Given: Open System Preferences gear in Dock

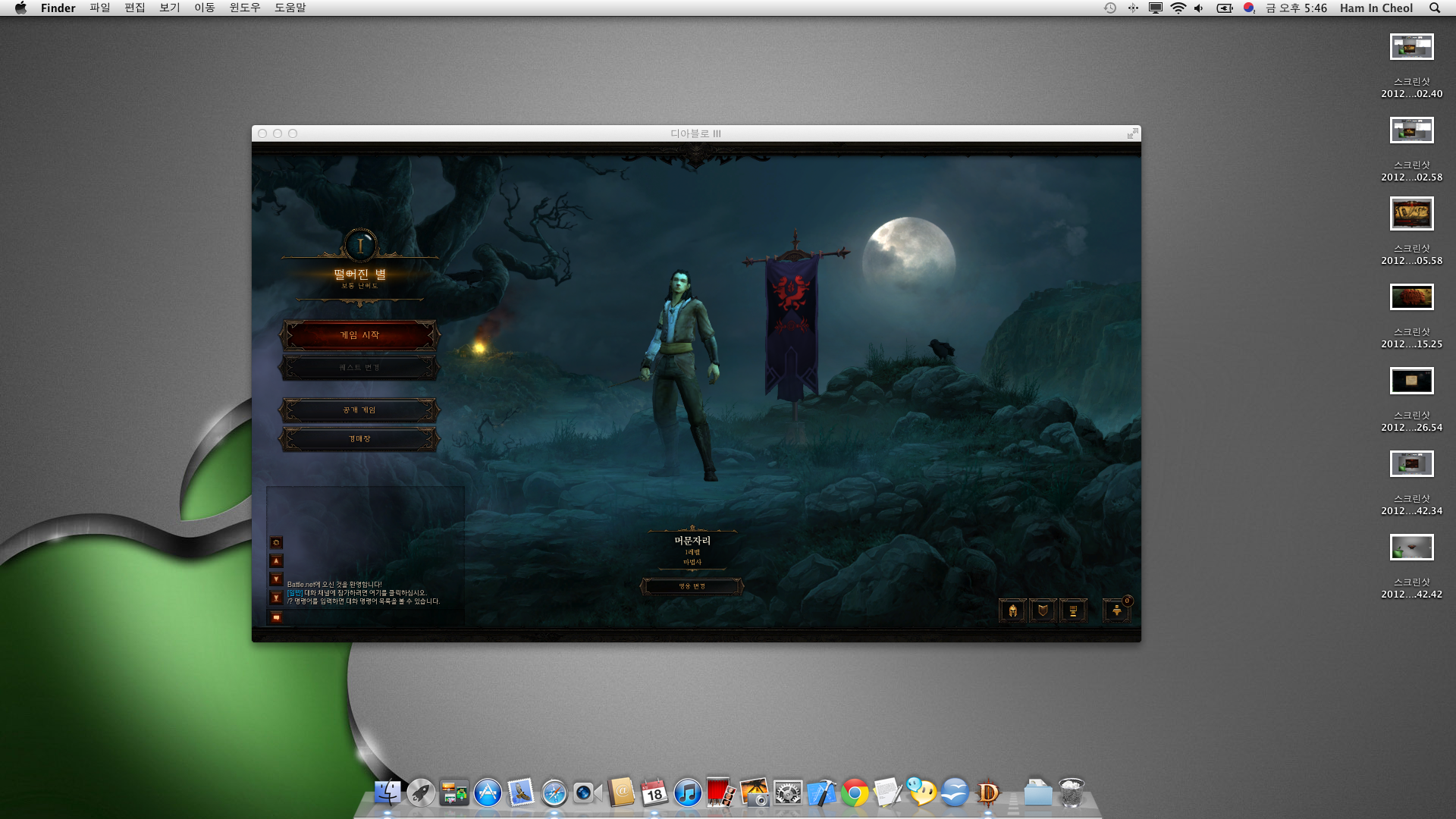Looking at the screenshot, I should pos(788,792).
